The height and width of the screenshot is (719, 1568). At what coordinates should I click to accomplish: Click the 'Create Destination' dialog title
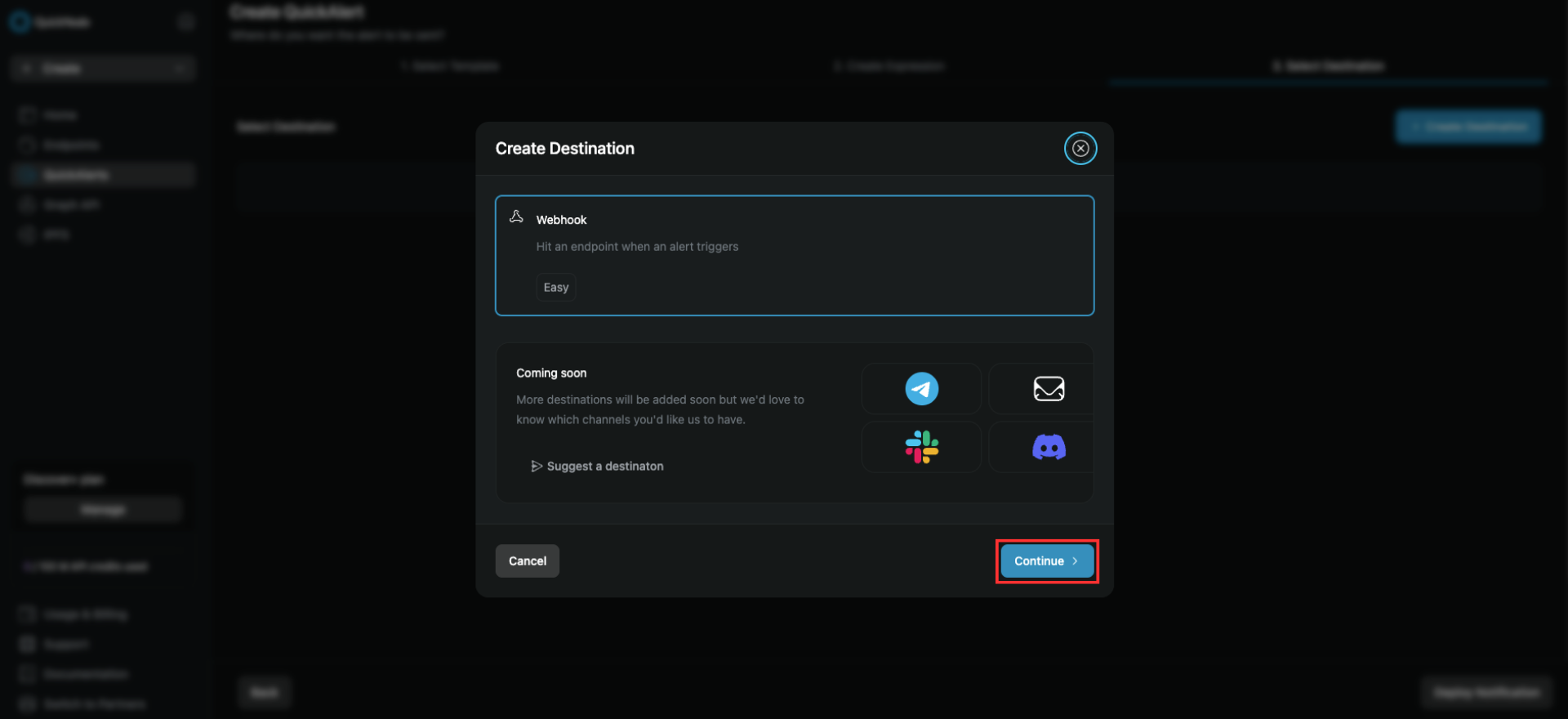tap(564, 149)
